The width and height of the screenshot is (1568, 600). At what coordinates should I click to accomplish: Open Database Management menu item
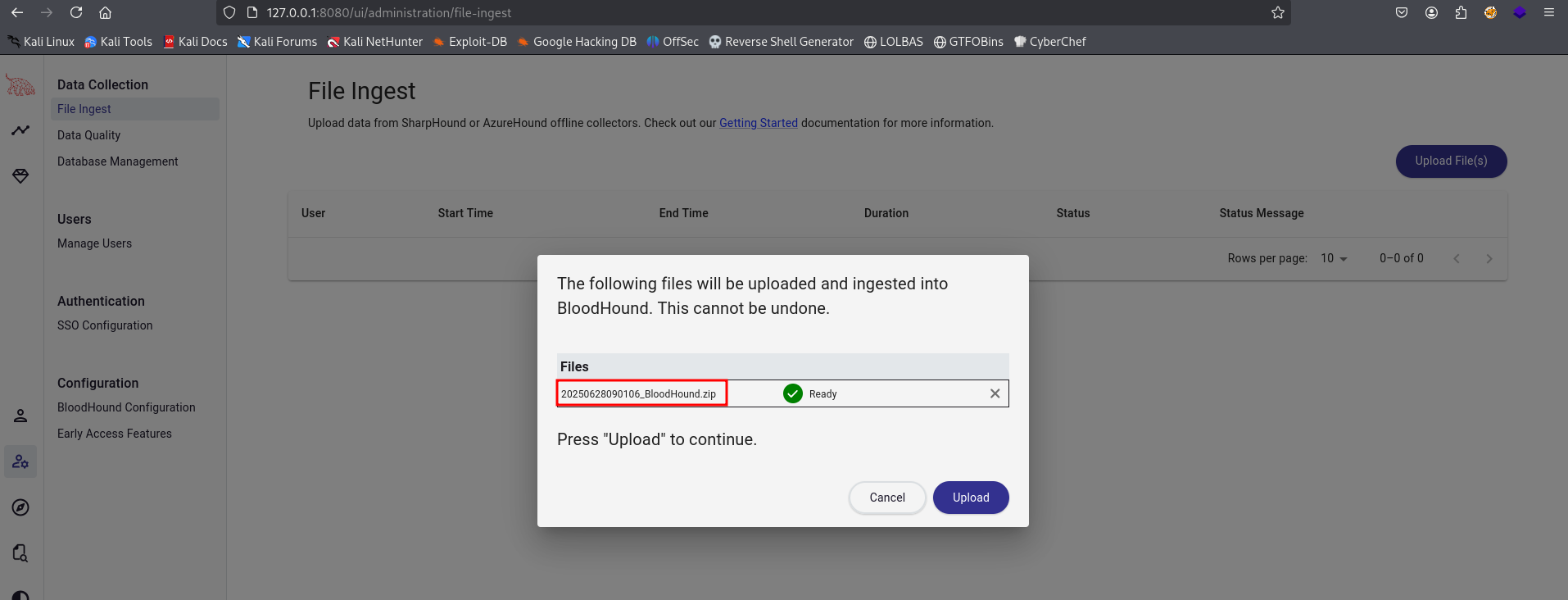[x=117, y=161]
